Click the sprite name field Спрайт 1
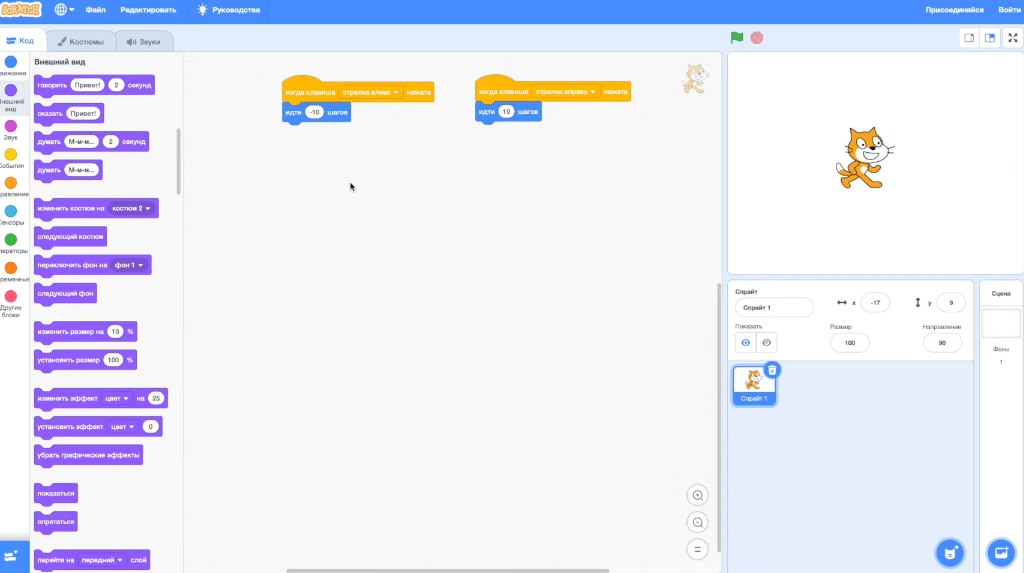 pos(775,307)
